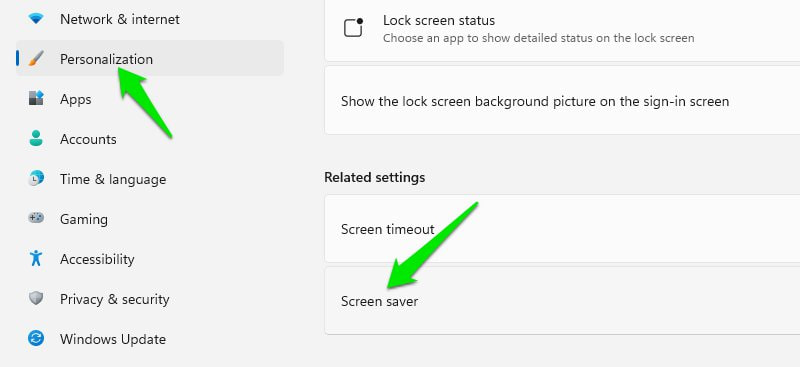Click the Gaming controller icon
The width and height of the screenshot is (800, 367).
tap(36, 218)
